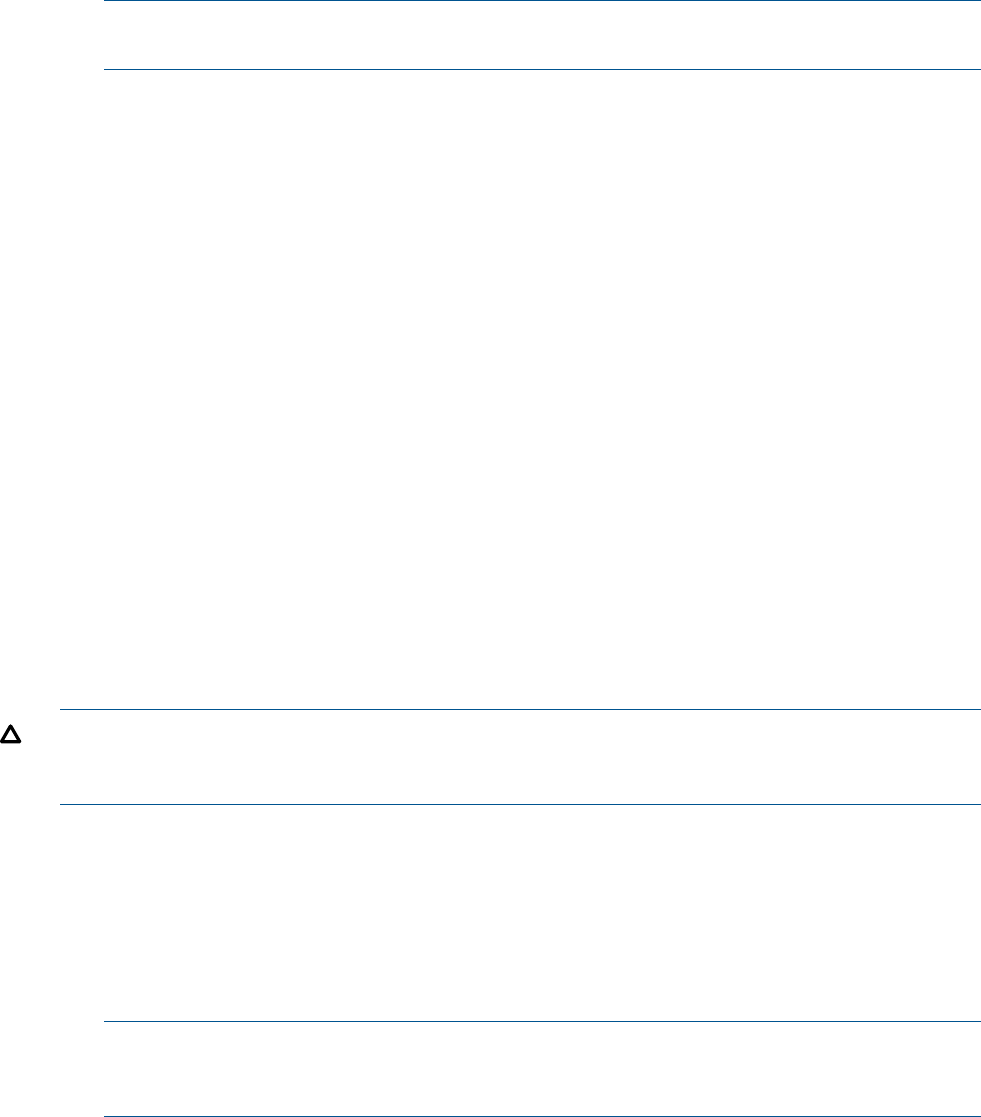
Task: Click the blue rule above the caution triangle
Action: (x=520, y=710)
